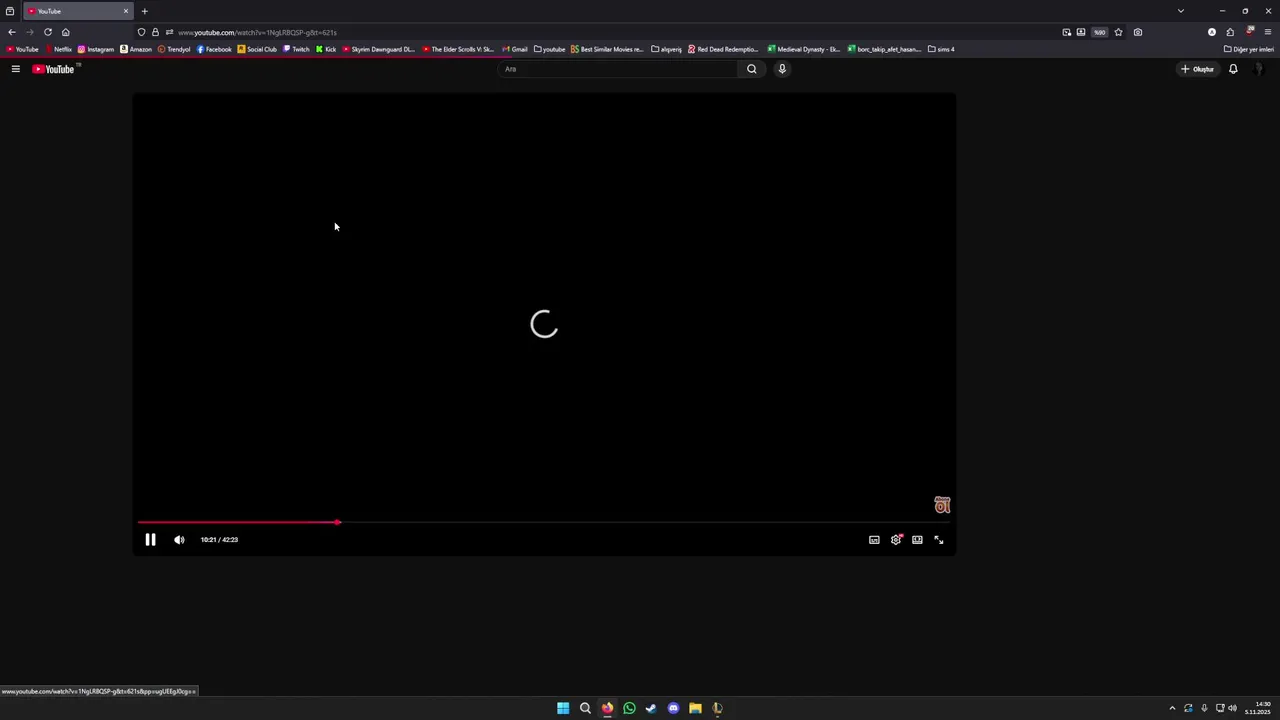Open Windows taskbar search

pyautogui.click(x=585, y=708)
